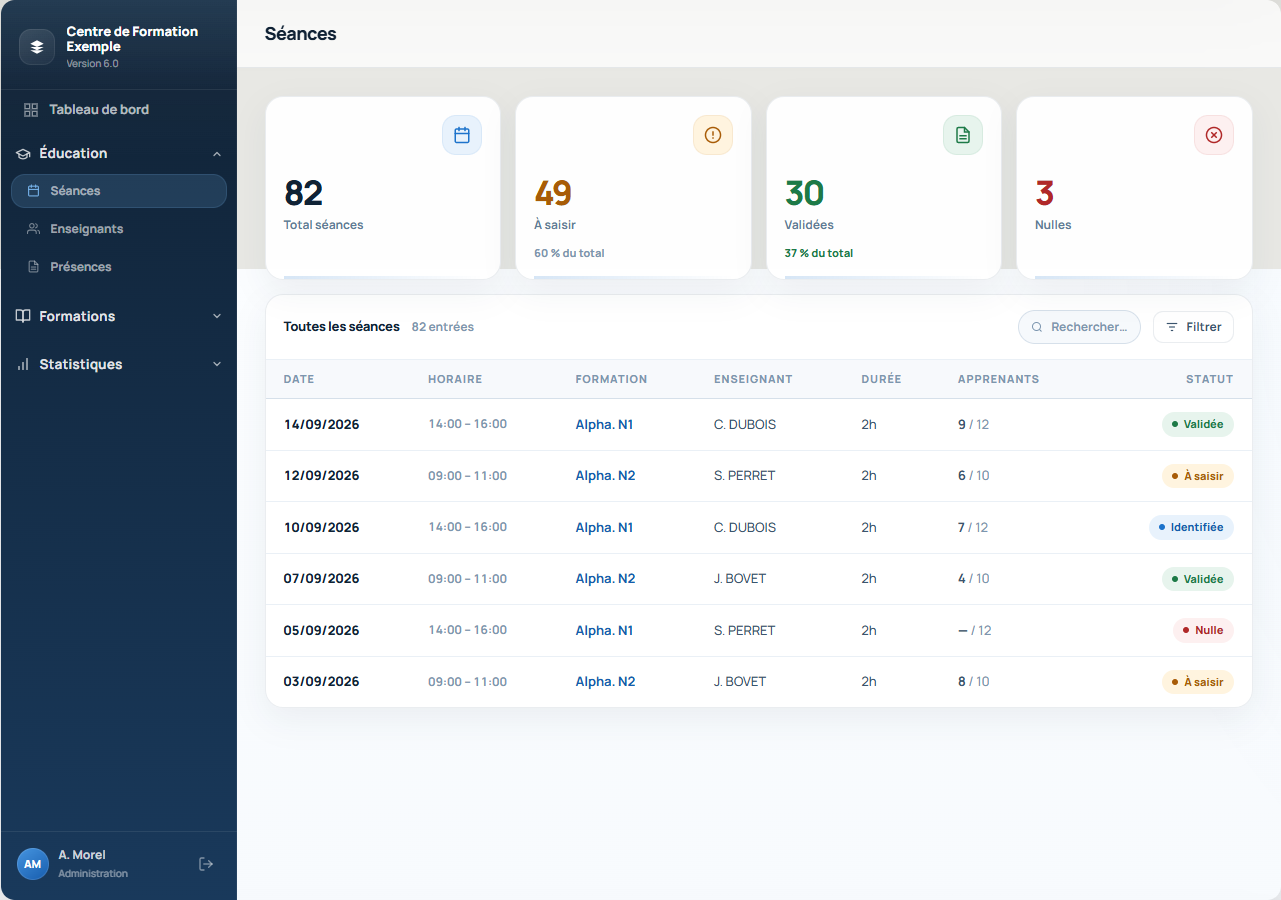Click the date 10/09/2026
Viewport: 1281px width, 900px height.
pyautogui.click(x=321, y=528)
